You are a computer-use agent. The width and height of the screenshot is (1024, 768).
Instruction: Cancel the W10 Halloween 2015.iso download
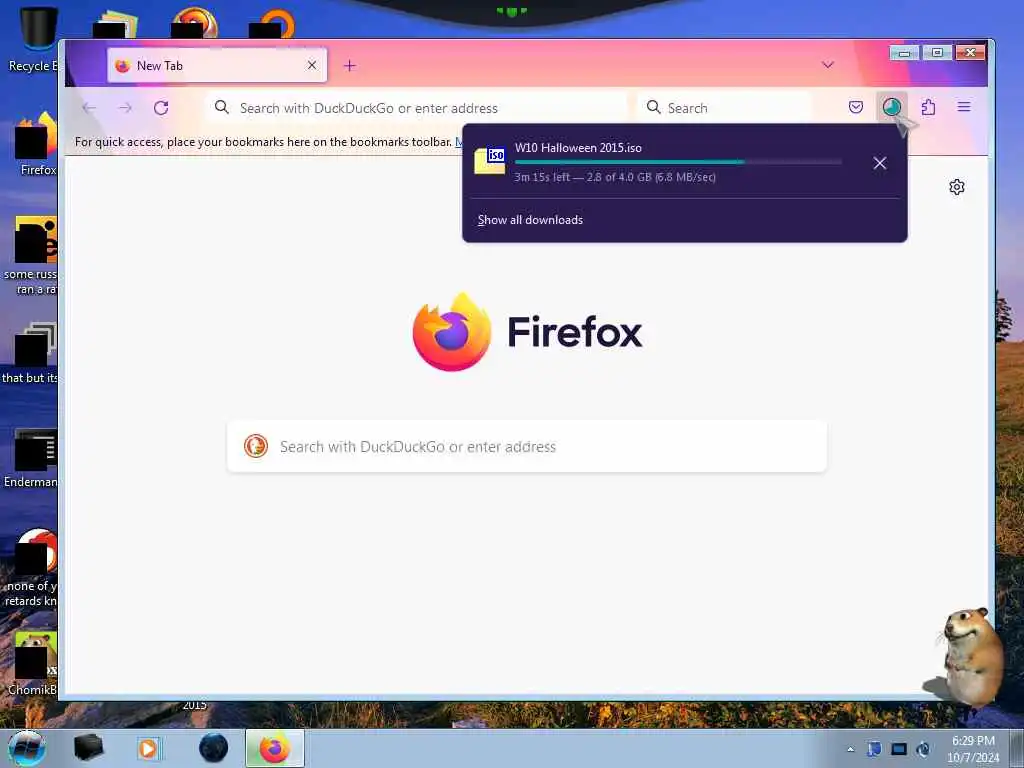click(880, 163)
